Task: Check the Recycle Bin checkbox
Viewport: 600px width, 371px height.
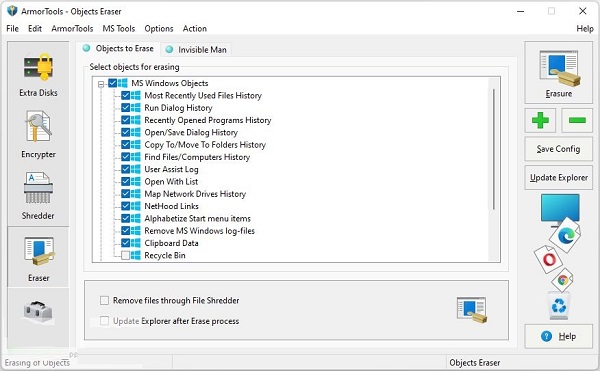Action: tap(126, 255)
